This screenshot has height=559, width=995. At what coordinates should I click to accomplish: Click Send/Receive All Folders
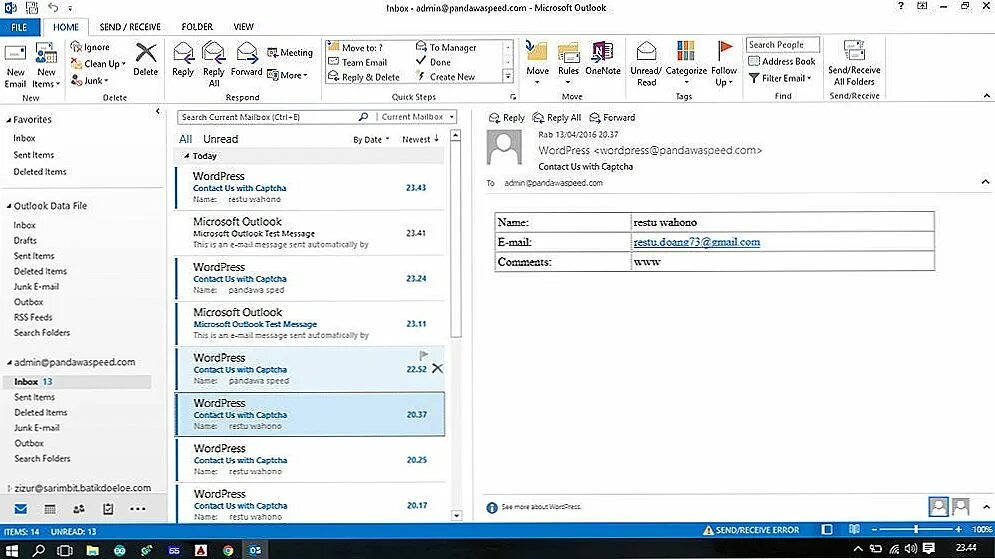854,64
